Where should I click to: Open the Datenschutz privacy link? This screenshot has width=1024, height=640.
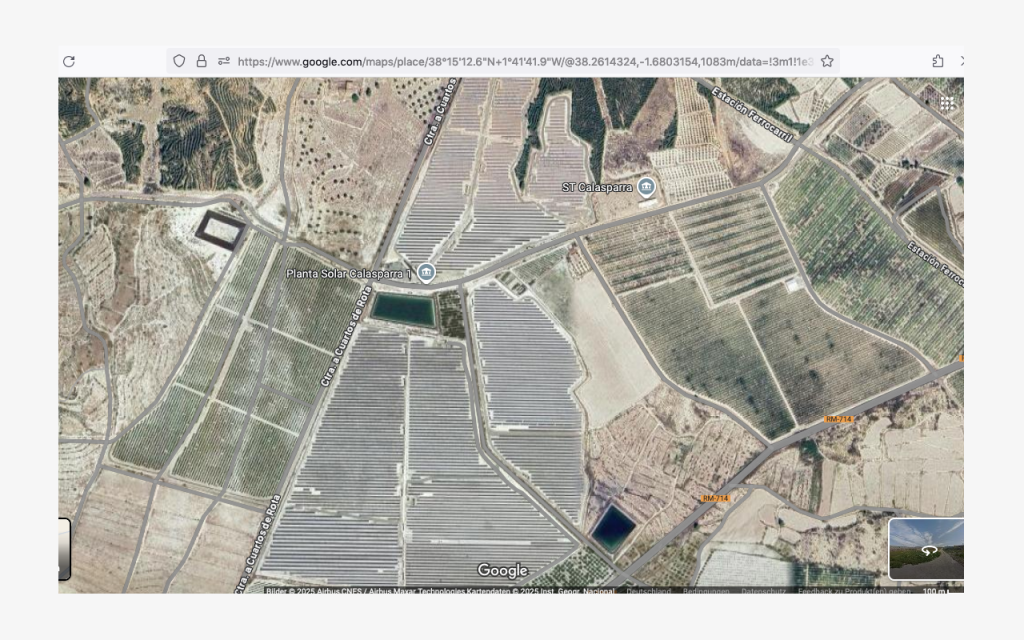pos(763,591)
